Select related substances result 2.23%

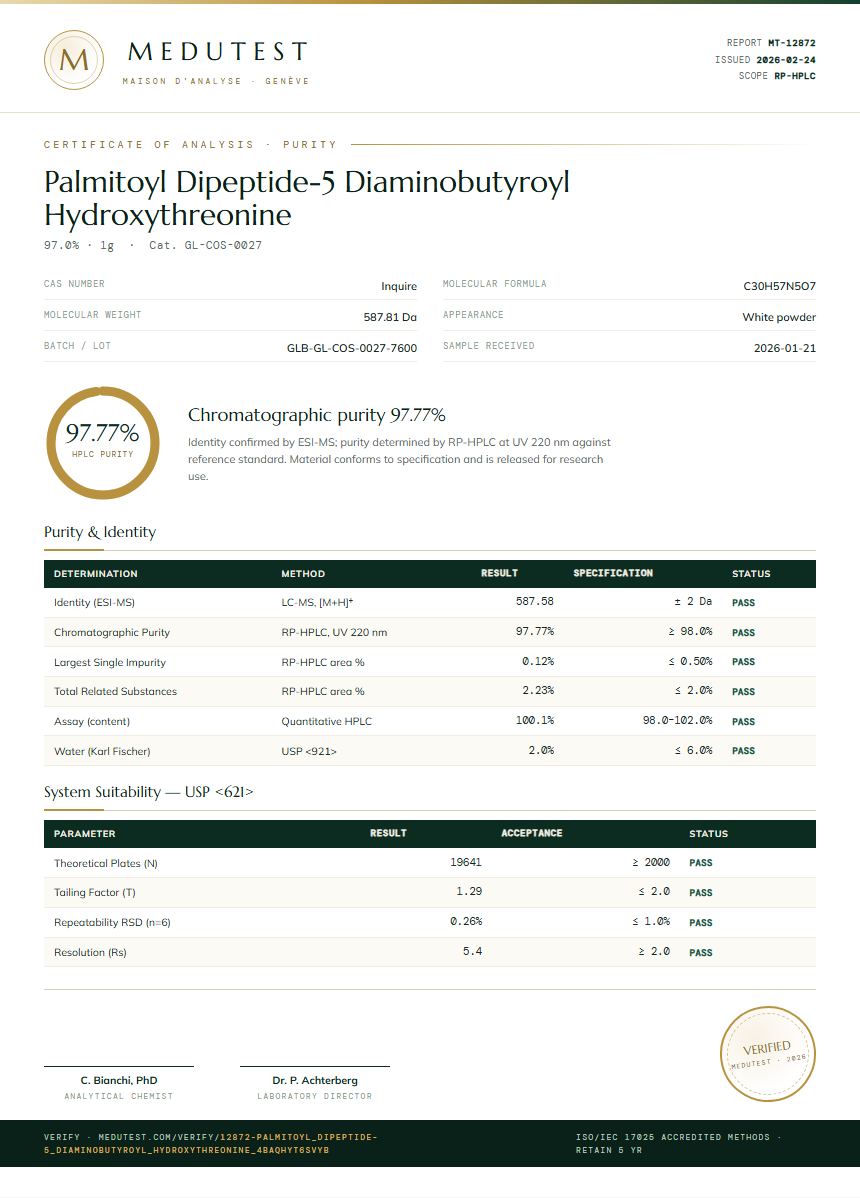(538, 690)
